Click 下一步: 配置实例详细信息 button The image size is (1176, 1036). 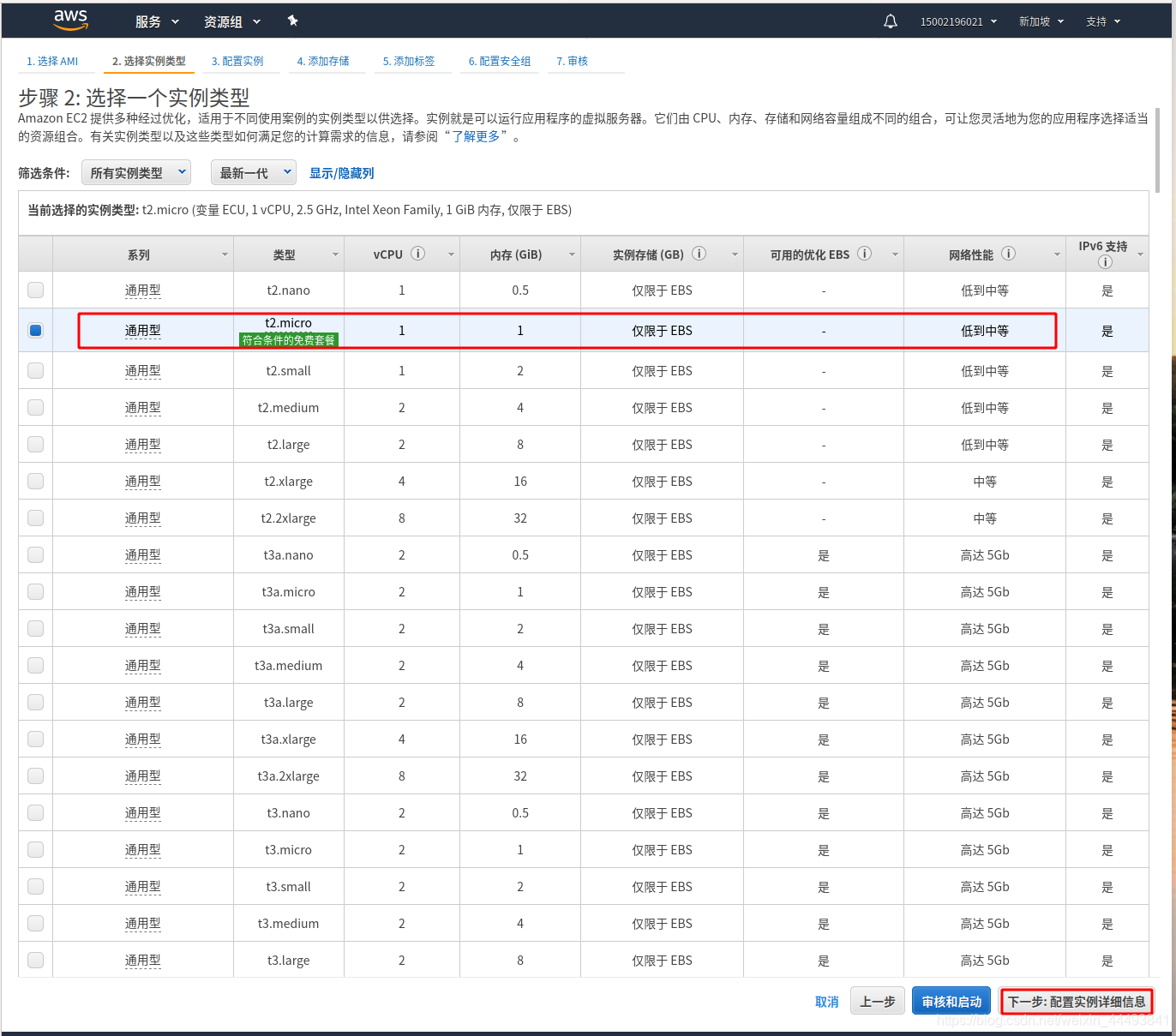1077,1001
